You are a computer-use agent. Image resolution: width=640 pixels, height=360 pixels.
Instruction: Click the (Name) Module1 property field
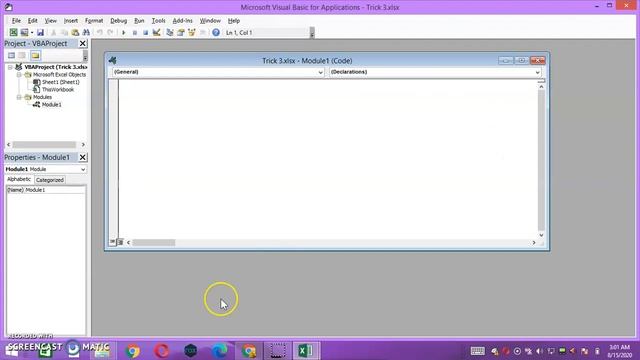coord(46,190)
